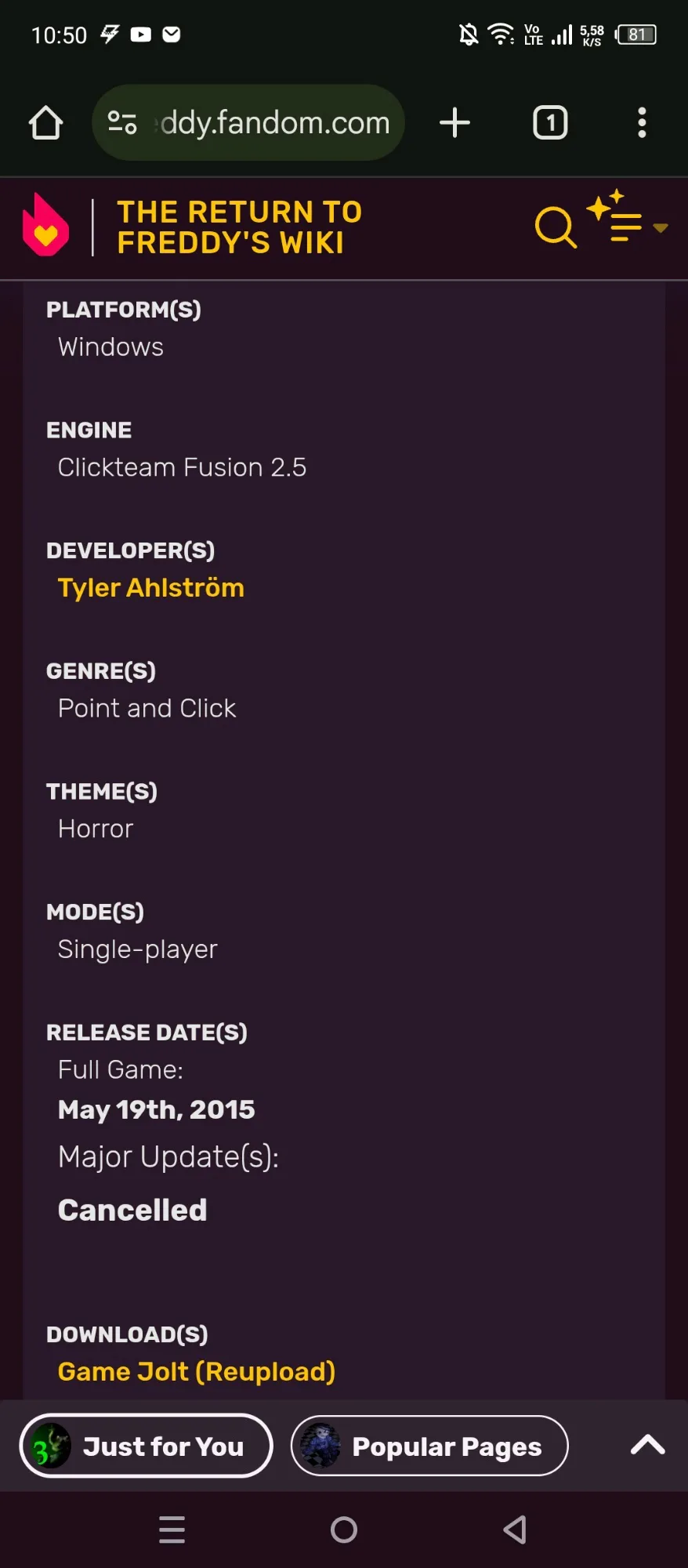Tap the Chrome home icon
Screen dimensions: 688x1568
tap(45, 123)
